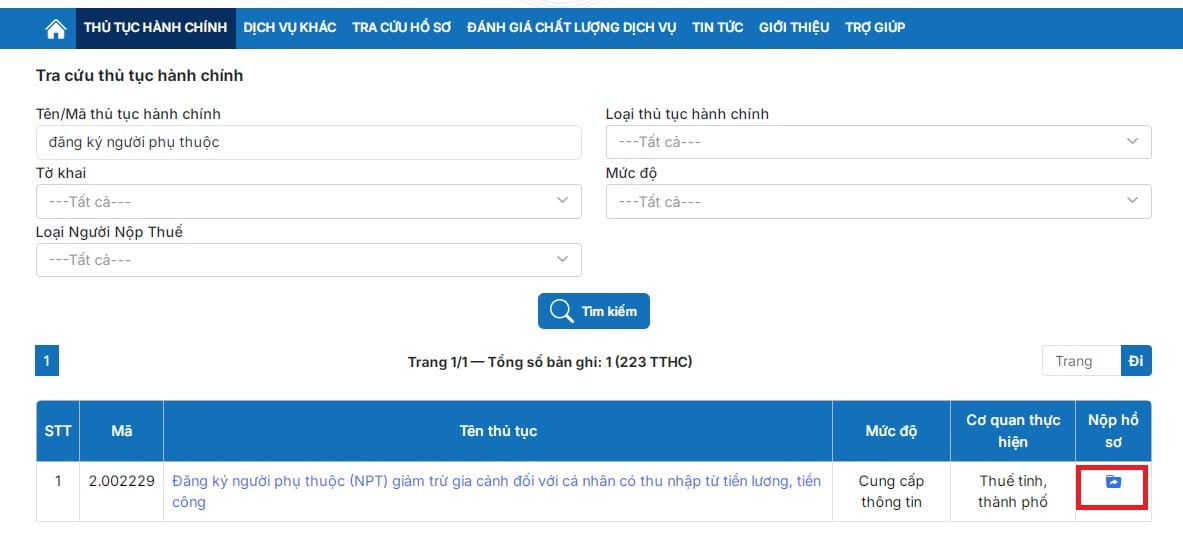Image resolution: width=1183 pixels, height=534 pixels.
Task: Click the Trang page number input
Action: (1080, 361)
